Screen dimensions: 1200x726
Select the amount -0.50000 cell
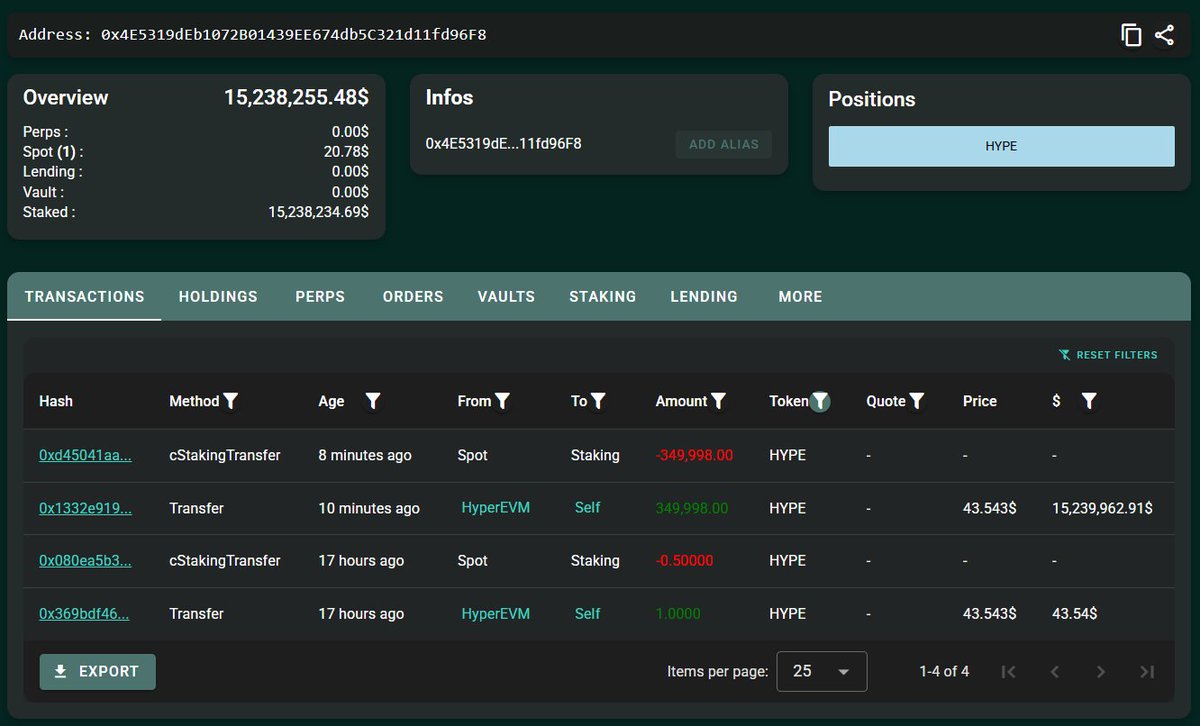click(684, 561)
